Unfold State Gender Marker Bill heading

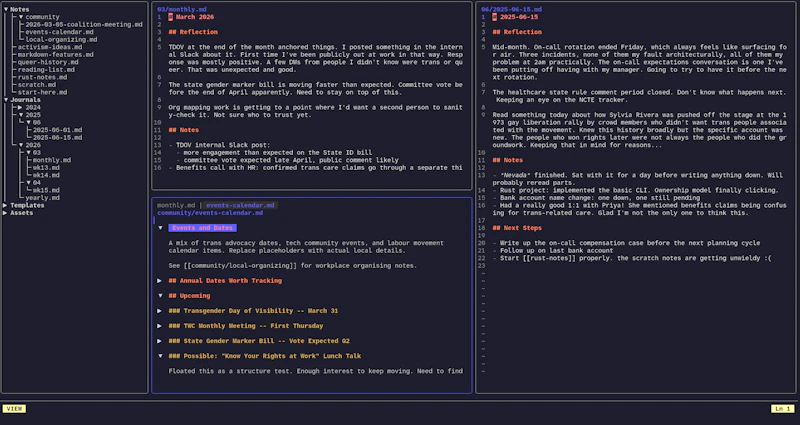pyautogui.click(x=160, y=341)
